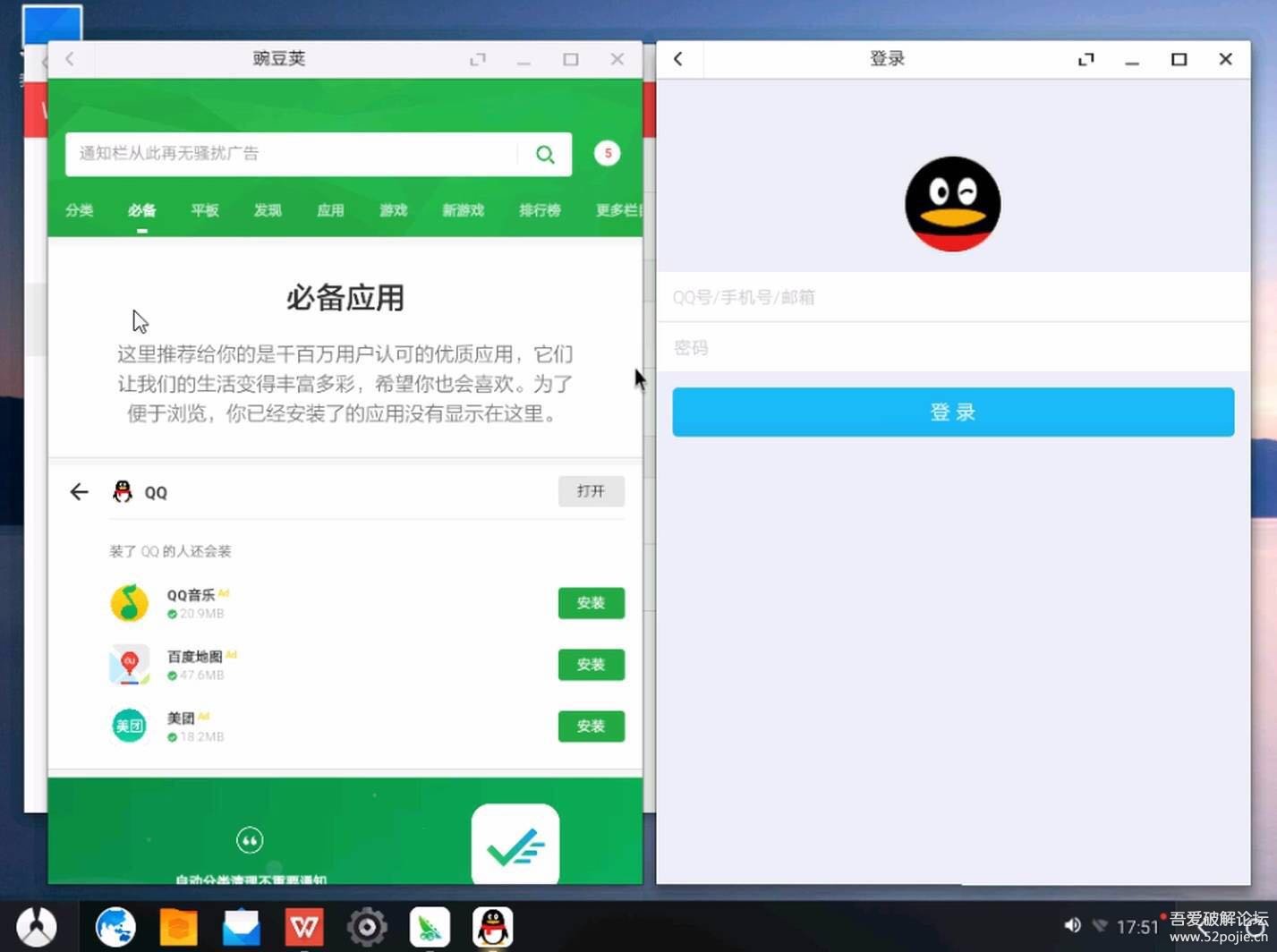
Task: Click the 装了 QQ 的人还会装 label
Action: 170,551
